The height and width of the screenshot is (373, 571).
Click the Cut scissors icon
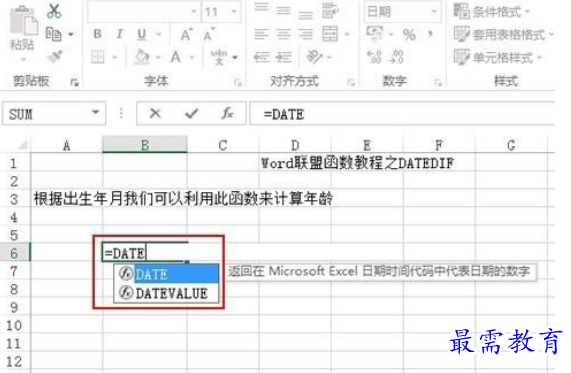54,11
